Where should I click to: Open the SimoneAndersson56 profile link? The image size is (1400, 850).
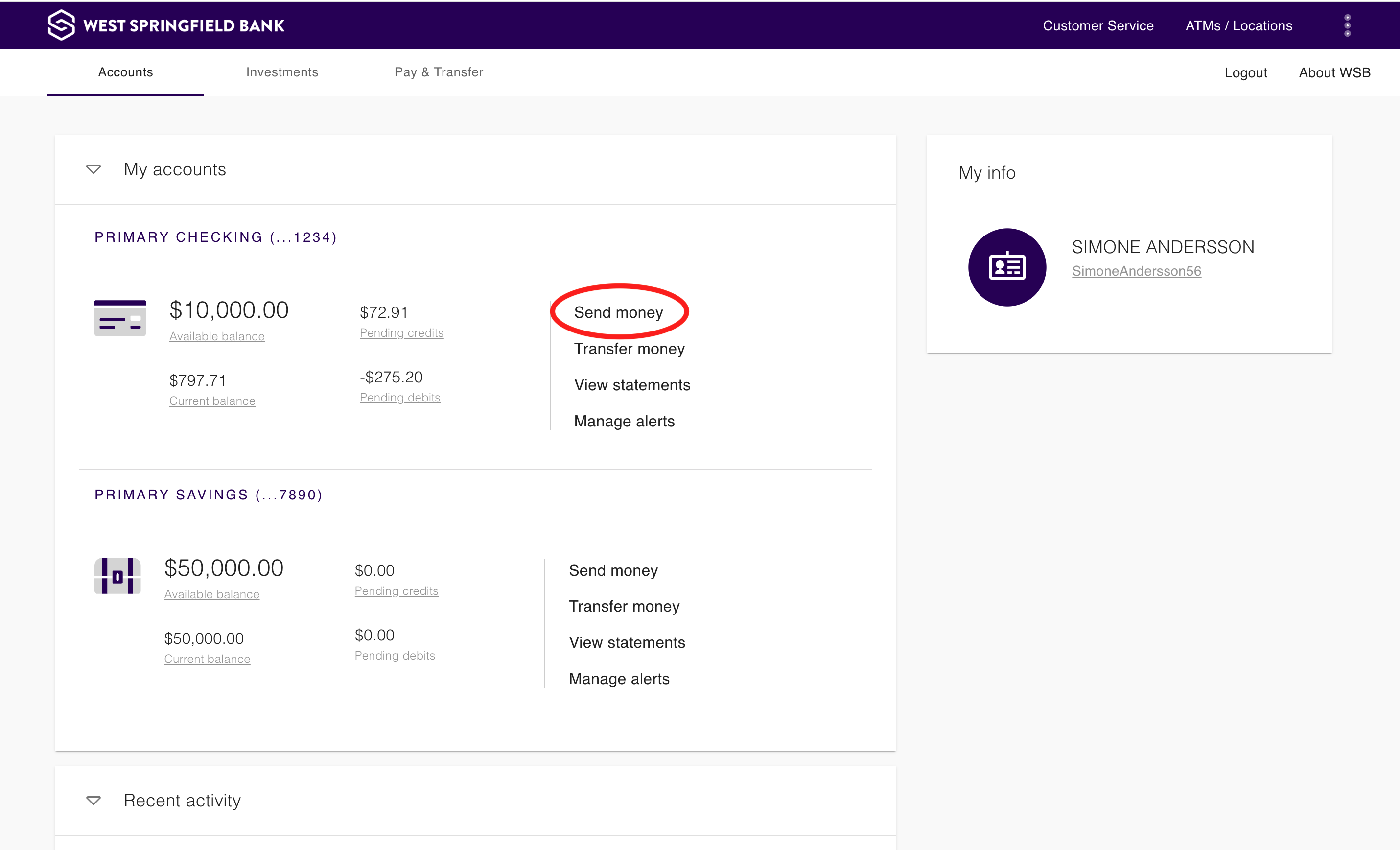click(1136, 271)
